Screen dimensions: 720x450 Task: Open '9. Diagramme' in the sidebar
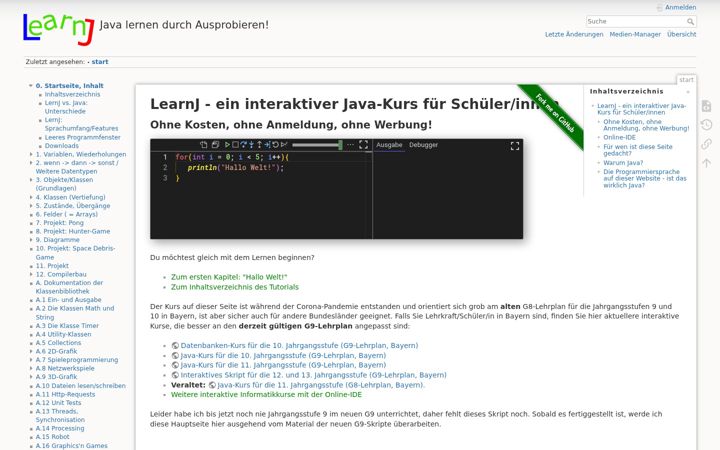tap(57, 240)
